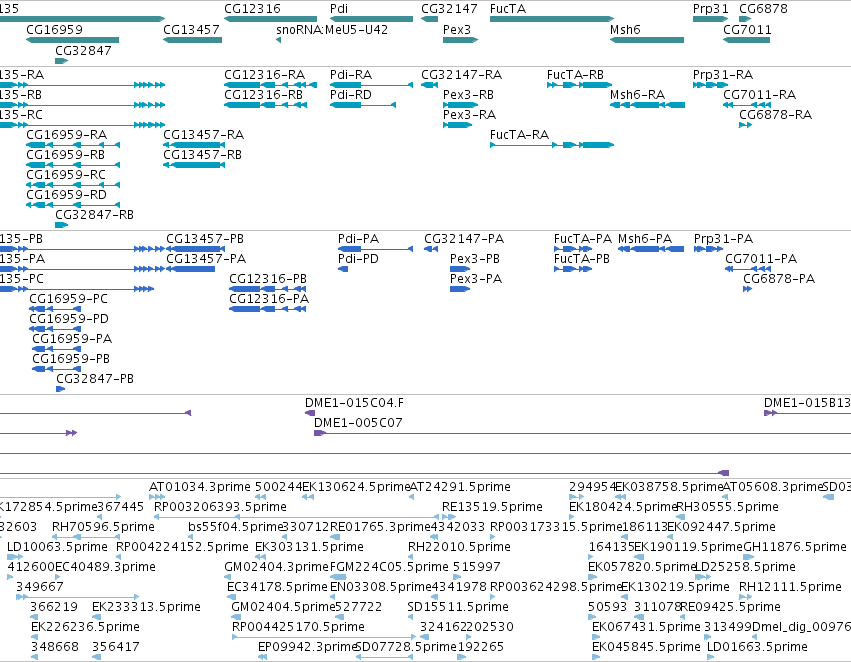Select transcript label Pex3-RB
This screenshot has width=851, height=662.
(x=468, y=95)
